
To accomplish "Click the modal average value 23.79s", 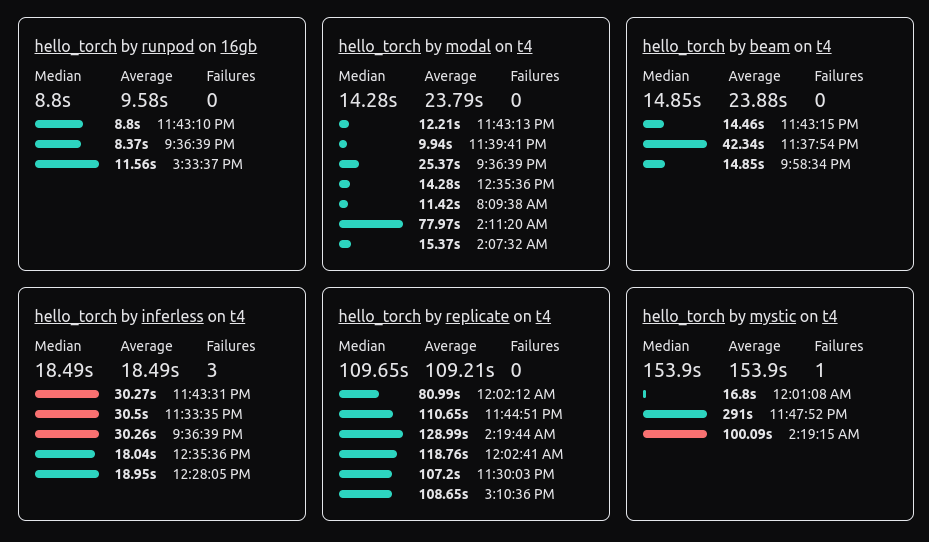I will (454, 100).
